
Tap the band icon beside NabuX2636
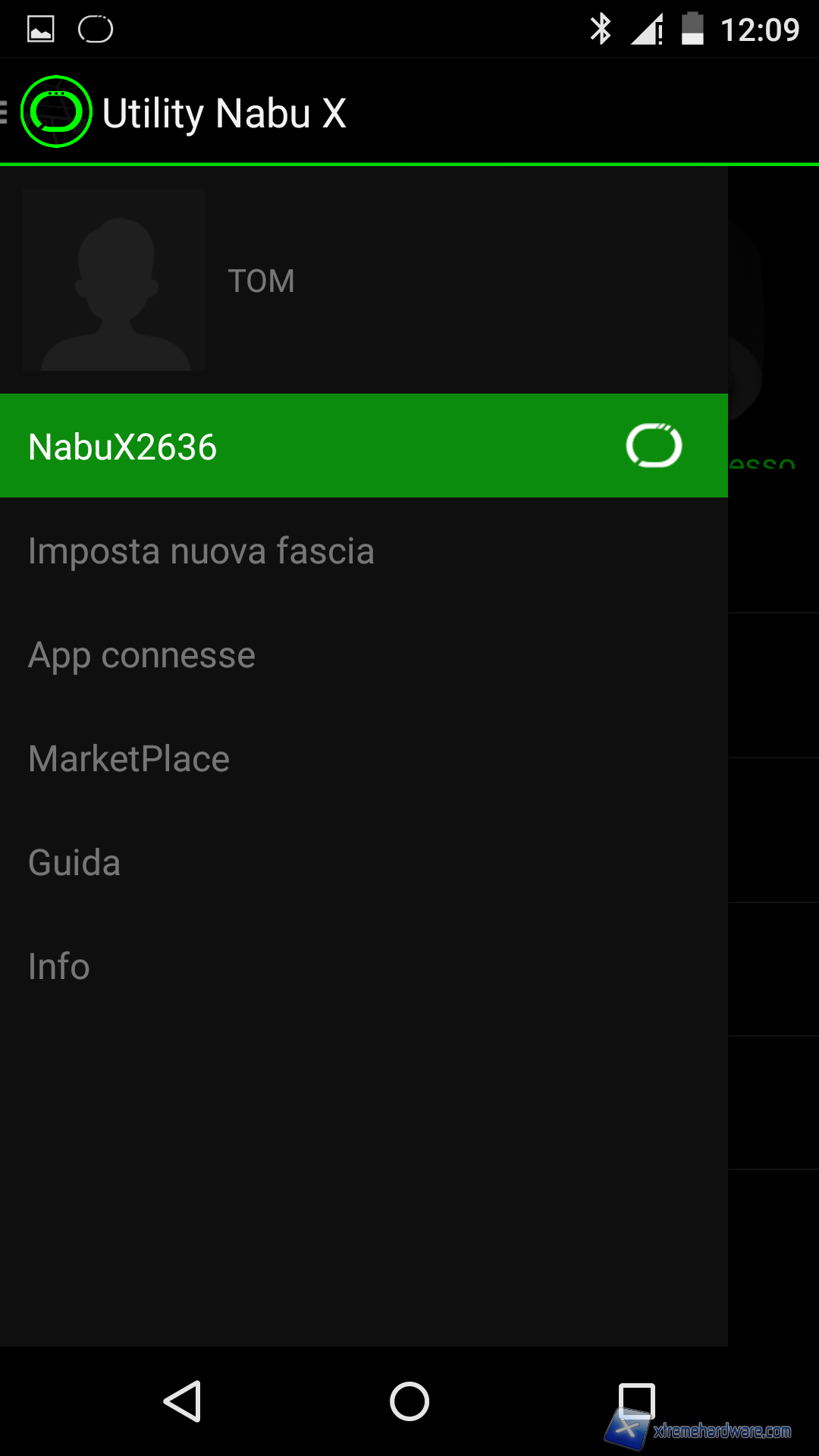[654, 446]
